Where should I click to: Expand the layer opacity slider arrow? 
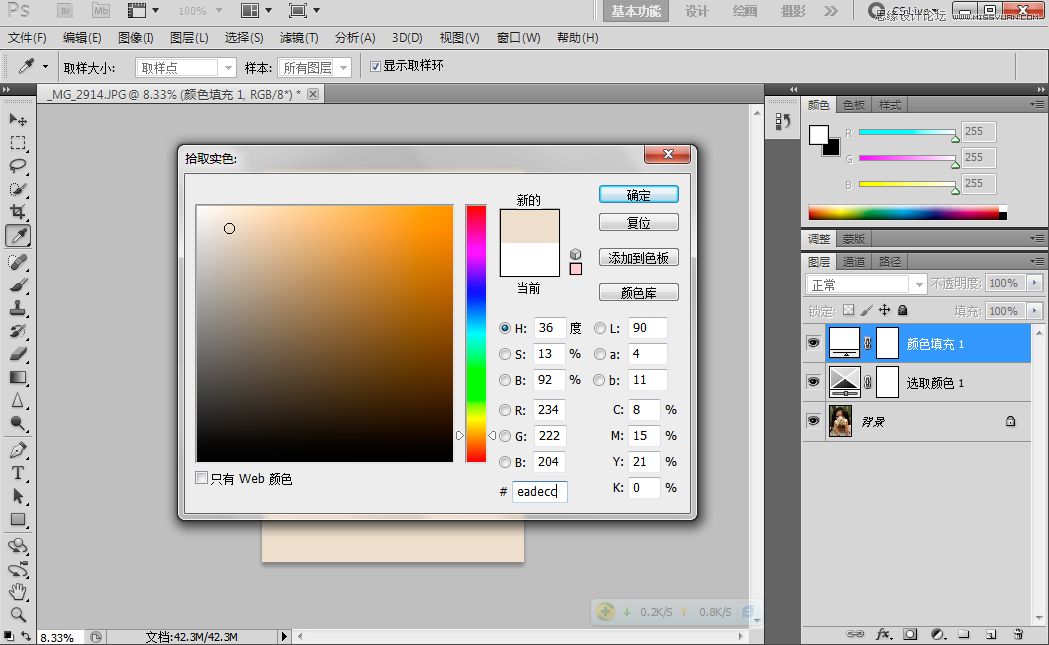[x=1034, y=283]
